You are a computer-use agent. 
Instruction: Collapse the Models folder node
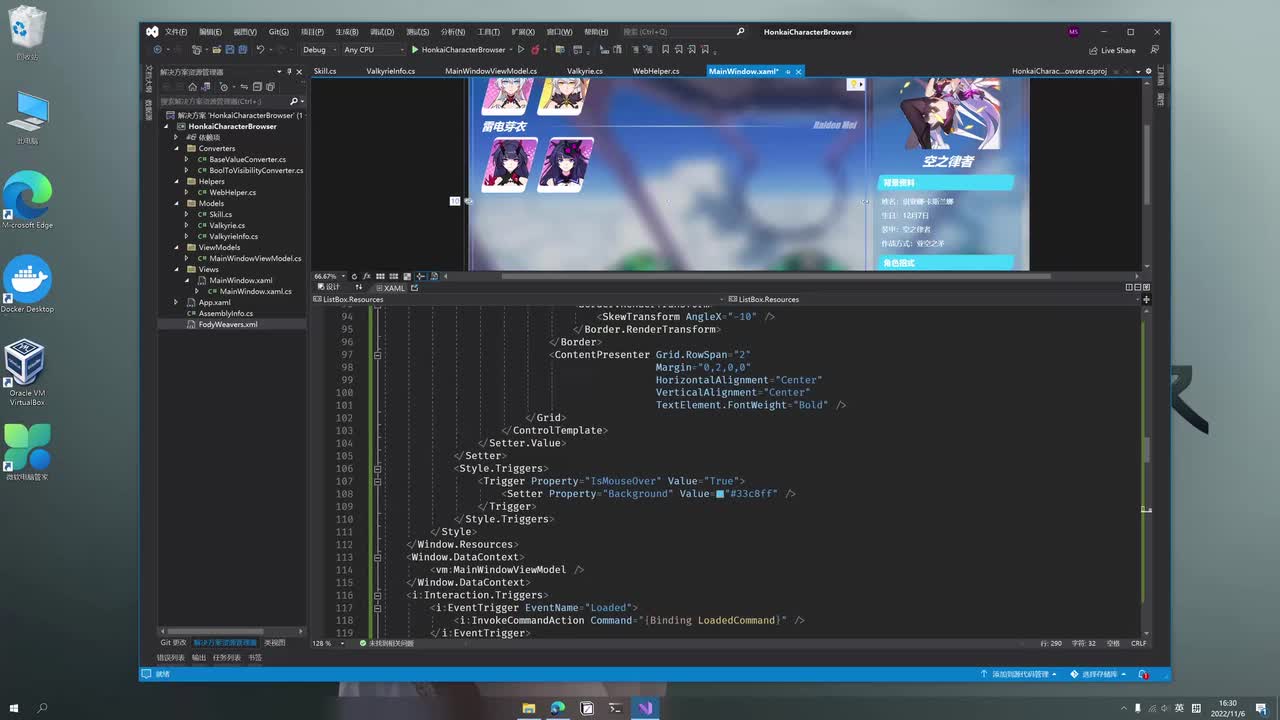coord(175,203)
